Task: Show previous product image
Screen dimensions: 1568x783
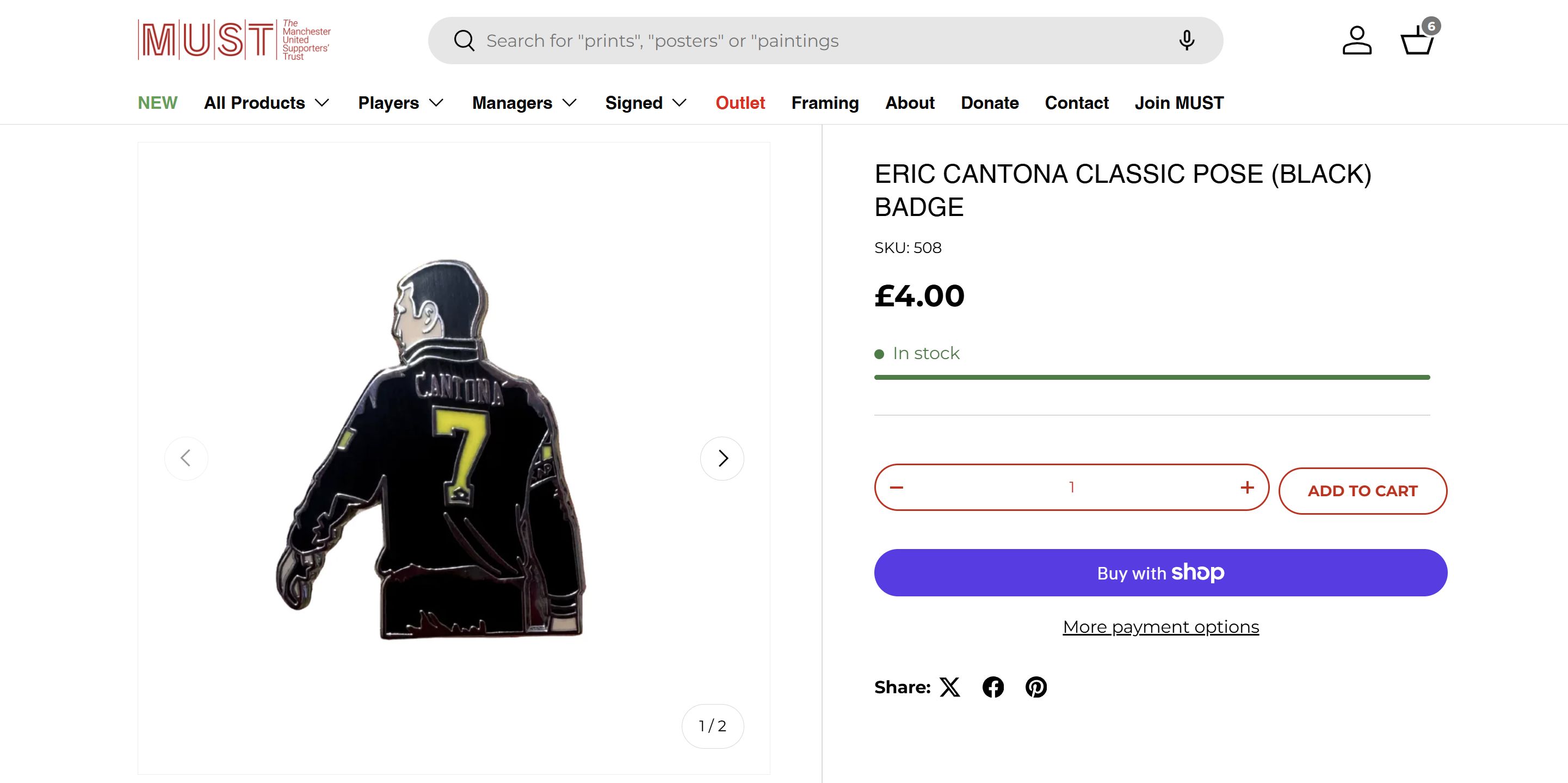Action: click(186, 458)
